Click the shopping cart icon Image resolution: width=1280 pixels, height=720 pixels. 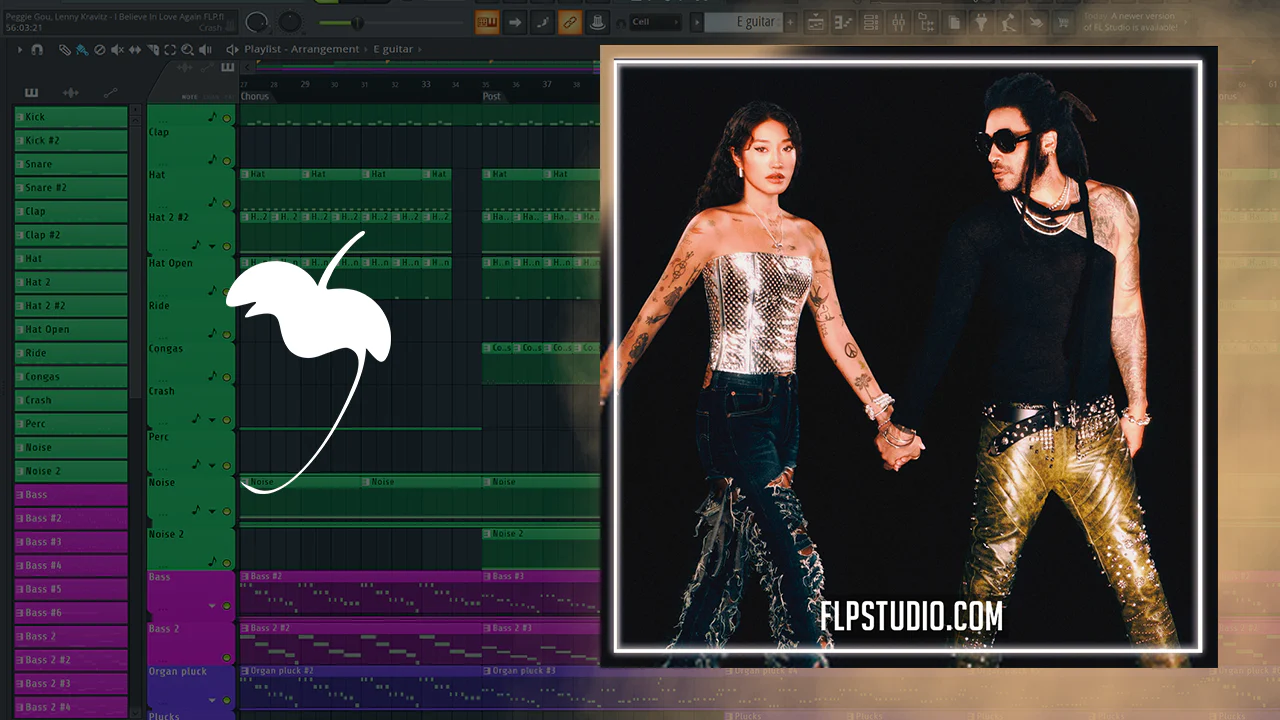[x=1063, y=22]
